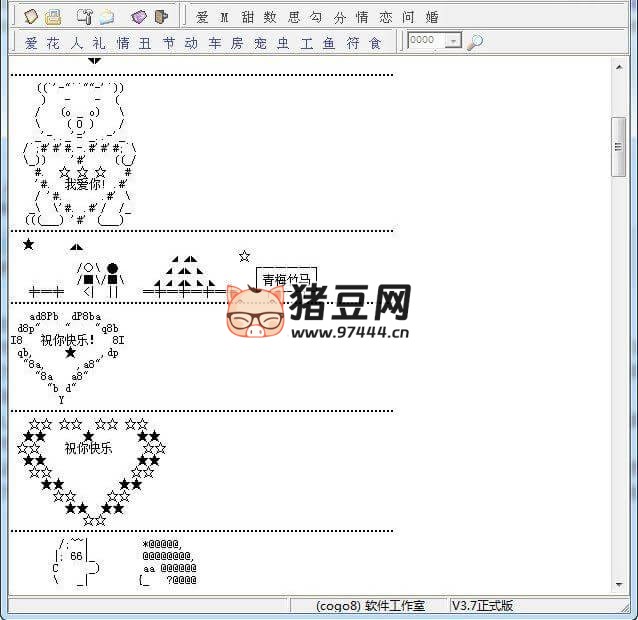Viewport: 638px width, 620px height.
Task: Click the scrollbar down arrow
Action: coord(619,585)
